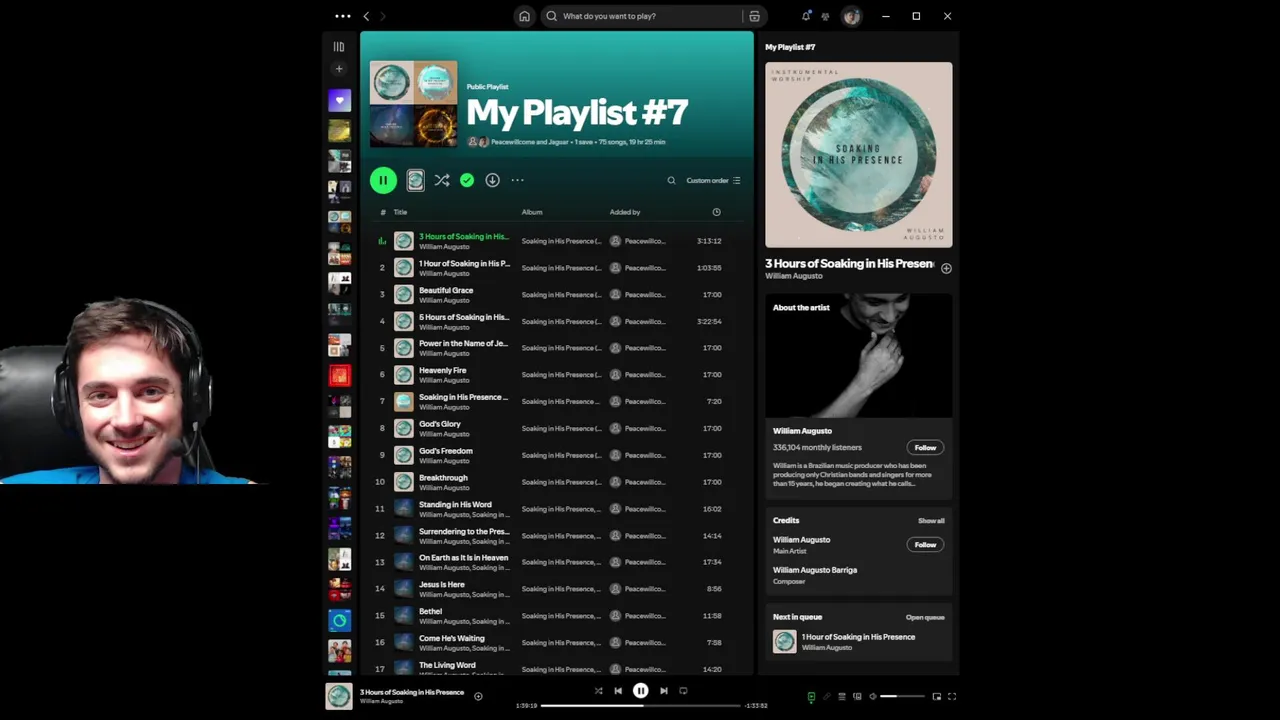This screenshot has width=1280, height=720.
Task: Search within playlist magnifier icon
Action: point(671,181)
